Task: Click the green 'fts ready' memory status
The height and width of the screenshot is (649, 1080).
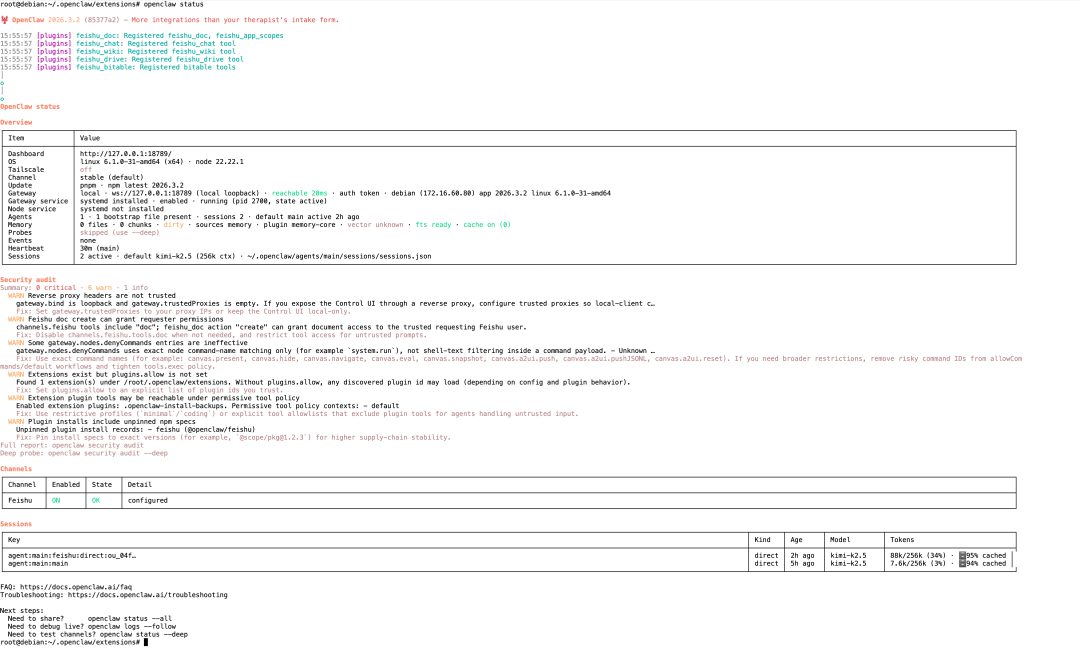Action: coord(433,225)
